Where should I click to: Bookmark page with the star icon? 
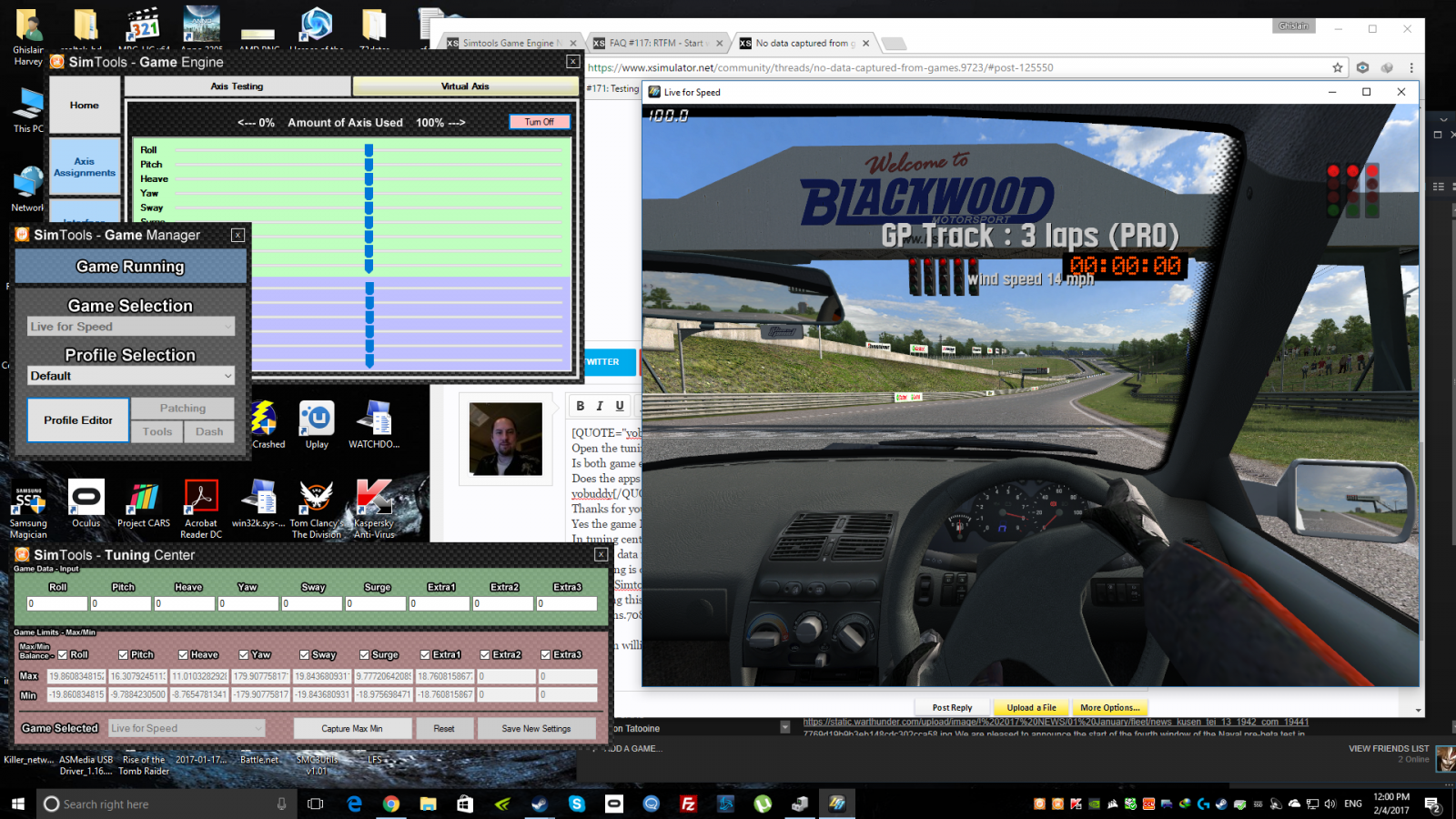click(x=1337, y=67)
